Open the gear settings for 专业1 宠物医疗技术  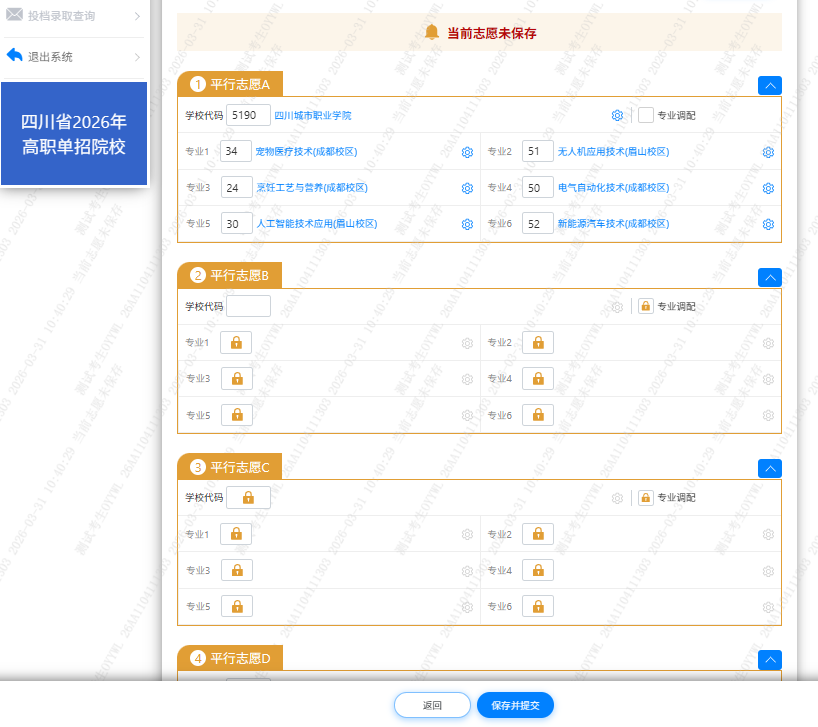pos(466,152)
